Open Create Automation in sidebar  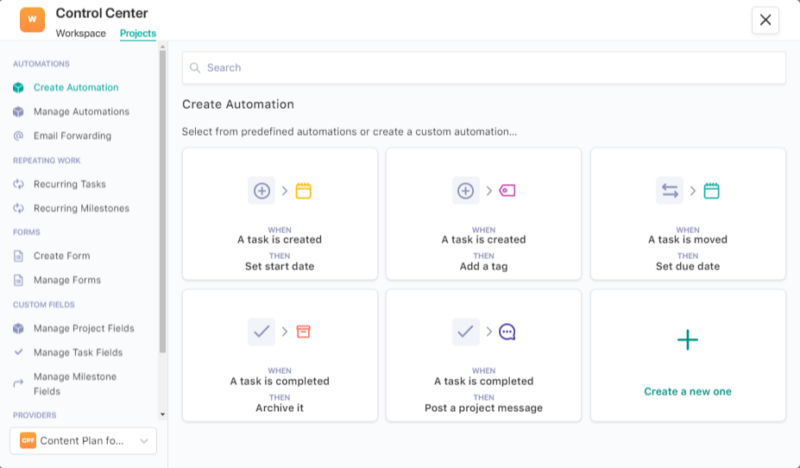pos(76,87)
